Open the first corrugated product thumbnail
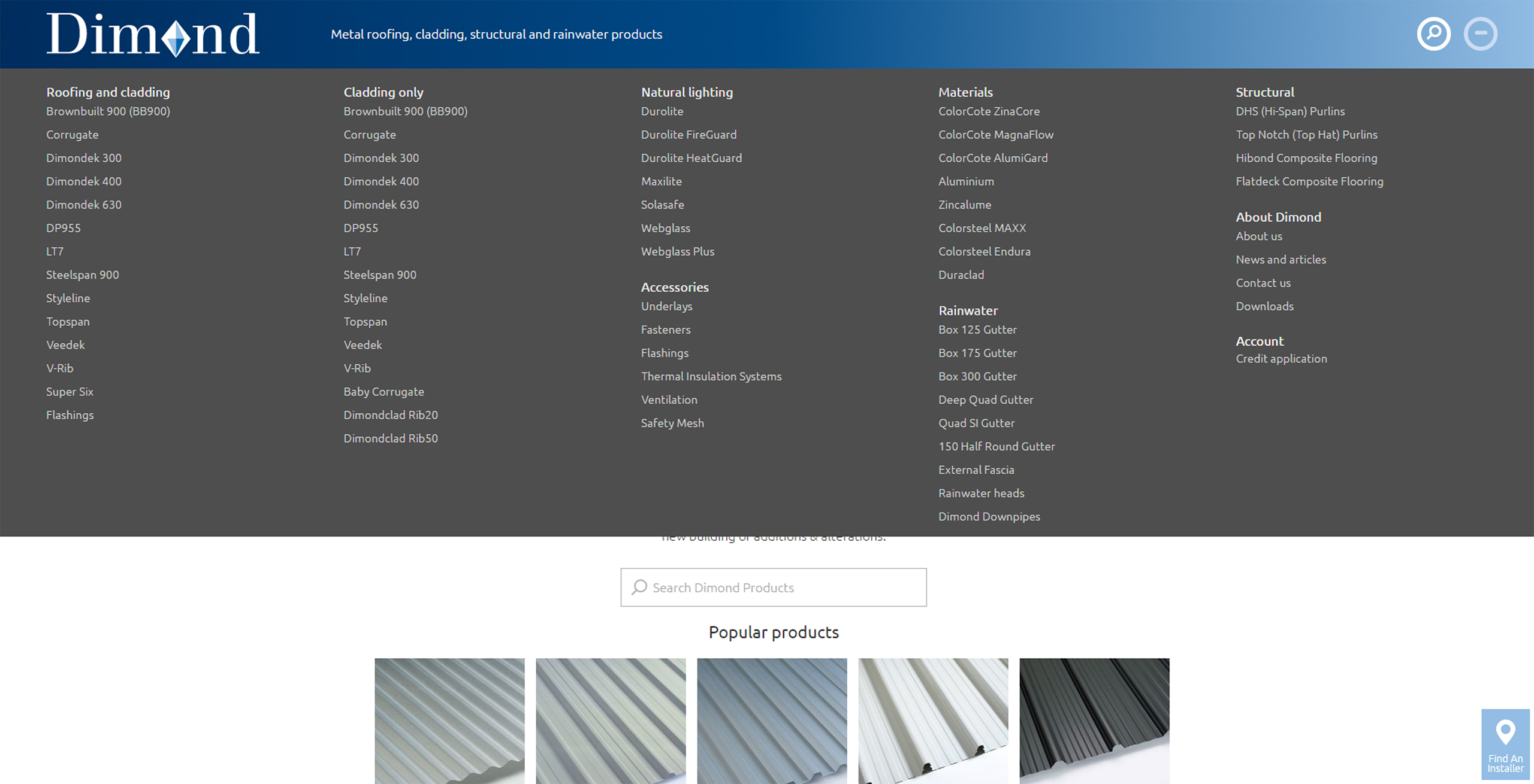The image size is (1534, 784). point(449,721)
